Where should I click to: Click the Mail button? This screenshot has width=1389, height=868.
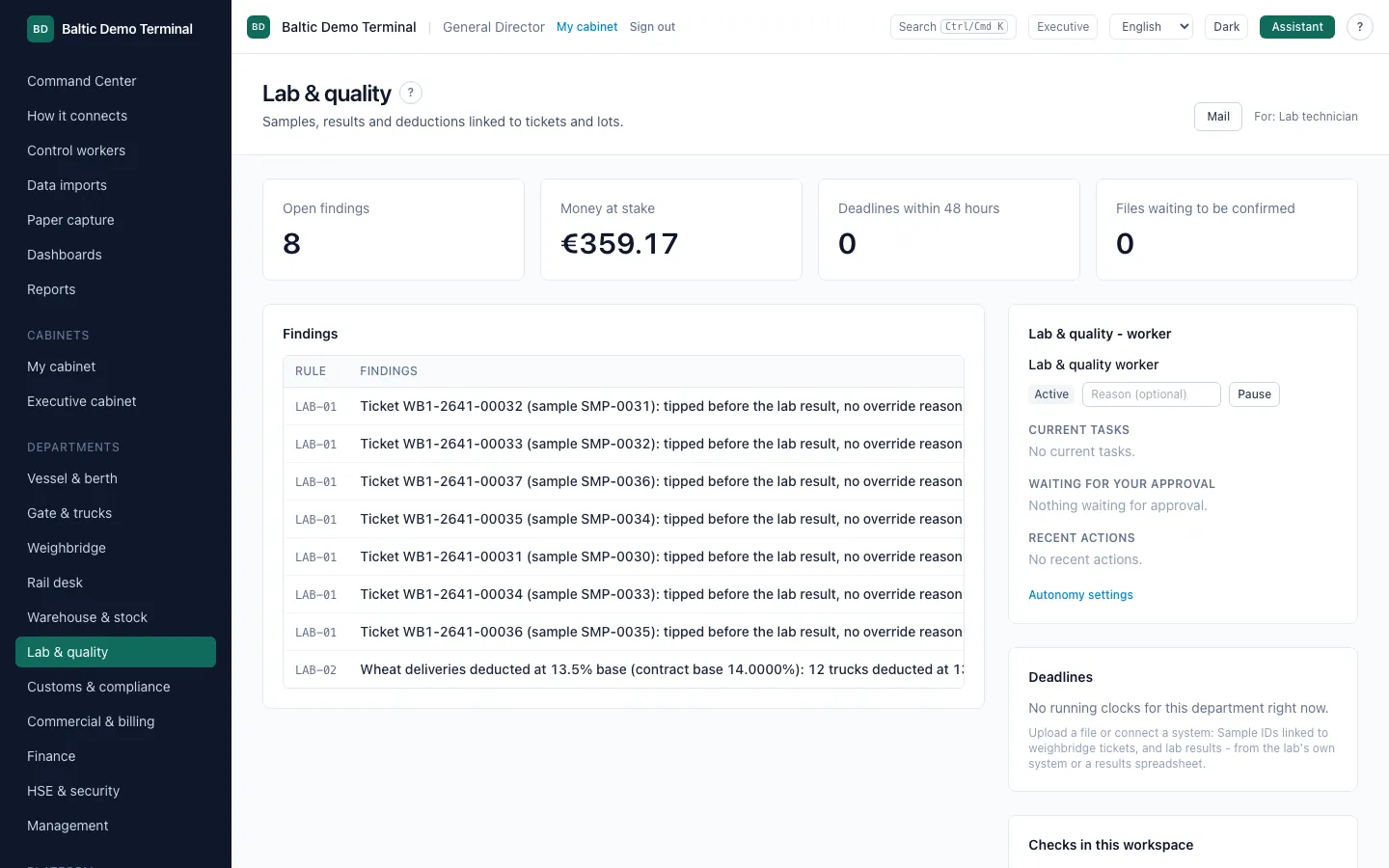1218,117
